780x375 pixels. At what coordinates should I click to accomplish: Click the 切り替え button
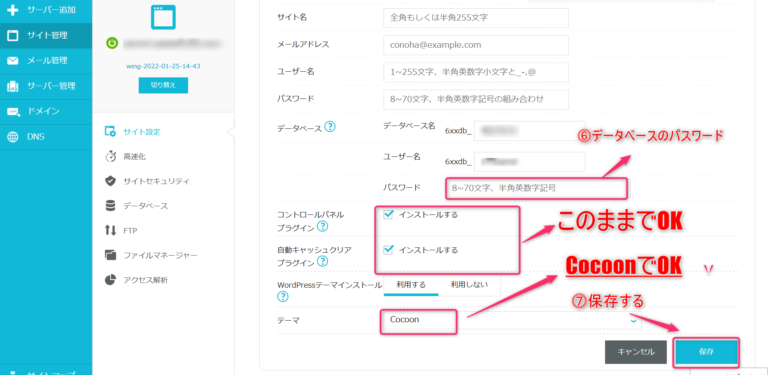point(163,85)
